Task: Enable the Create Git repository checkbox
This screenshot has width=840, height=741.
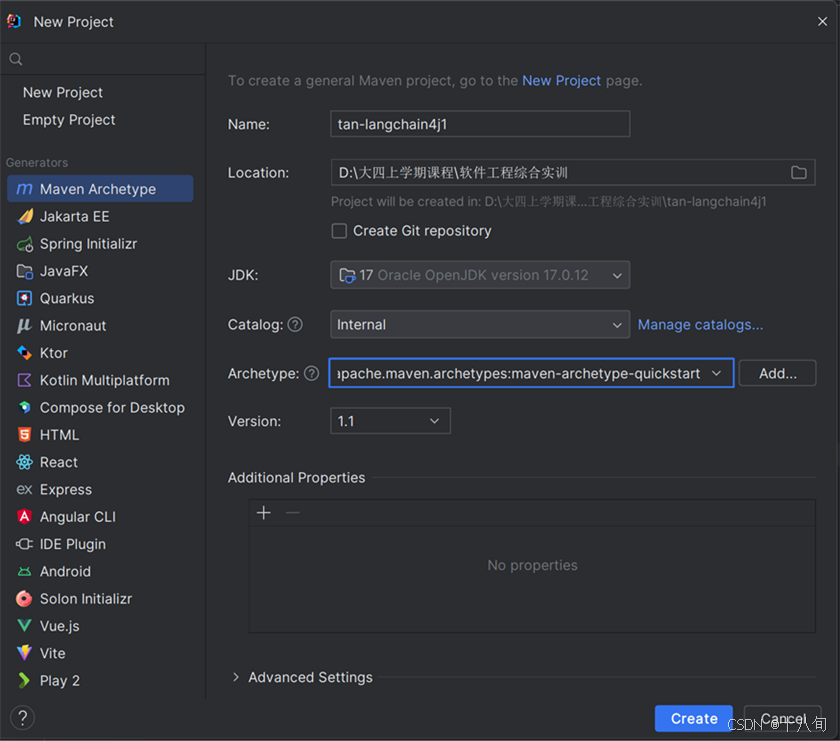Action: [x=339, y=231]
